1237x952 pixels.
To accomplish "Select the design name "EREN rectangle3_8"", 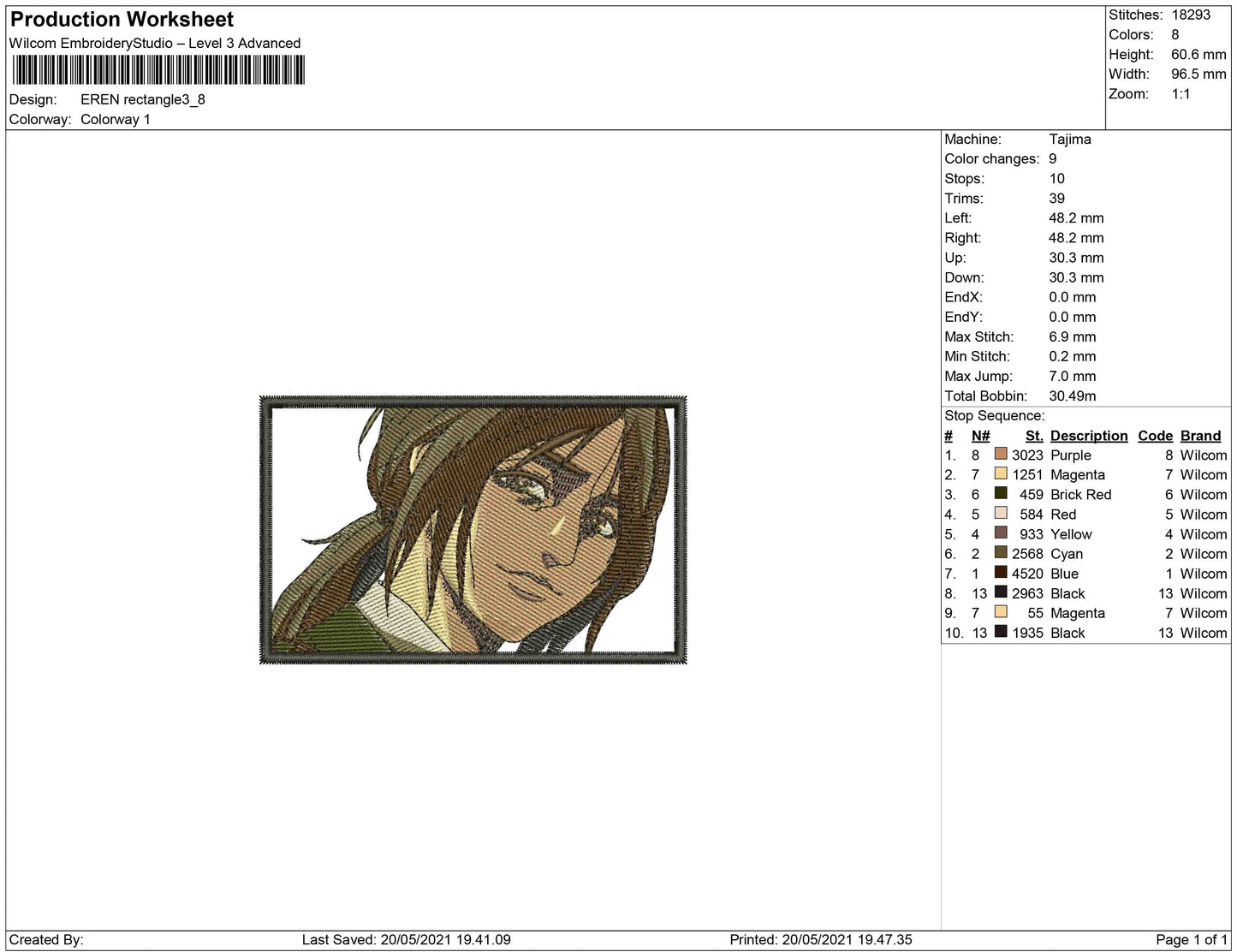I will (143, 99).
